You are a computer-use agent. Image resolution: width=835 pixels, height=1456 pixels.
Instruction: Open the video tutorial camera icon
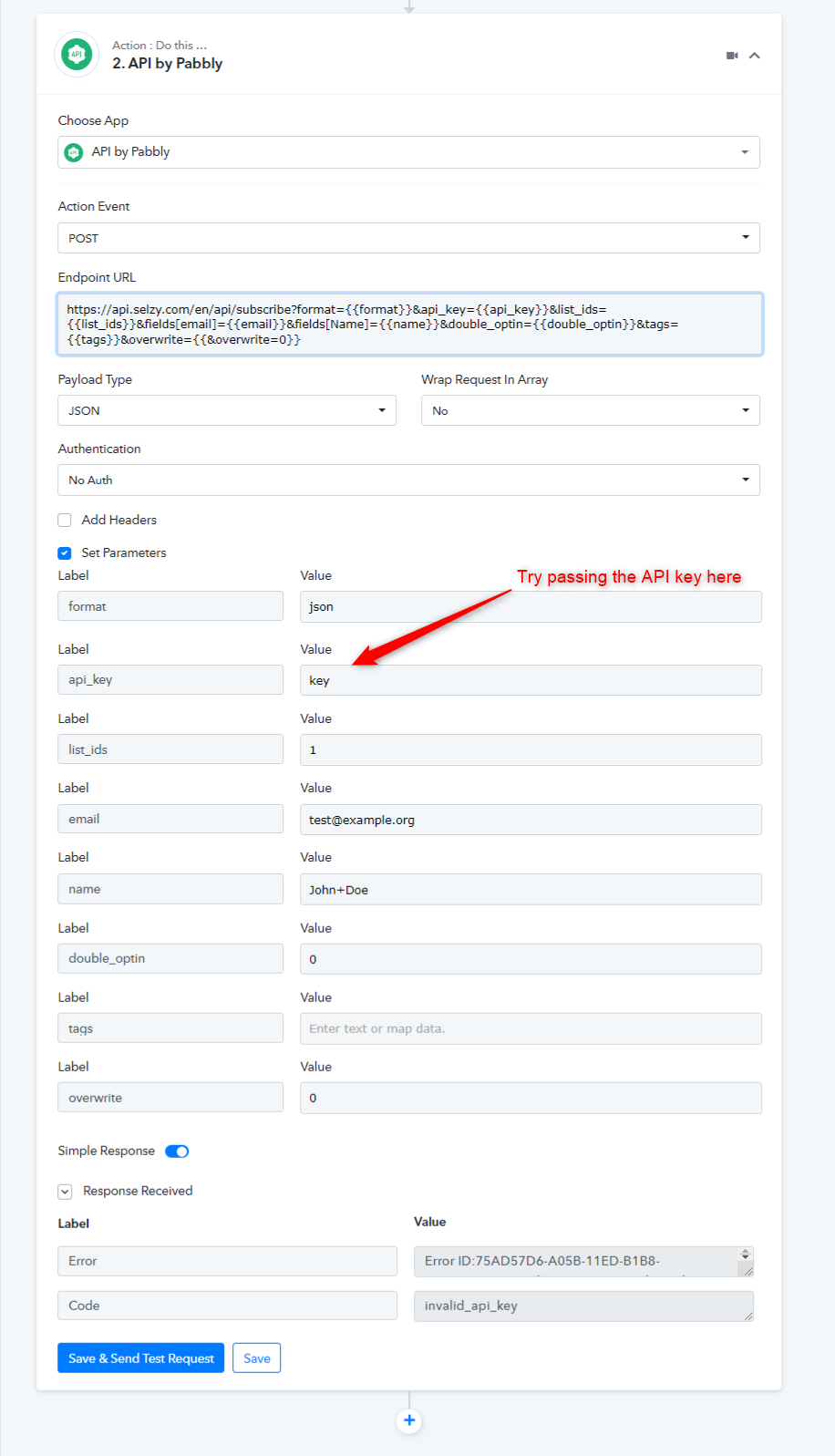(x=732, y=56)
